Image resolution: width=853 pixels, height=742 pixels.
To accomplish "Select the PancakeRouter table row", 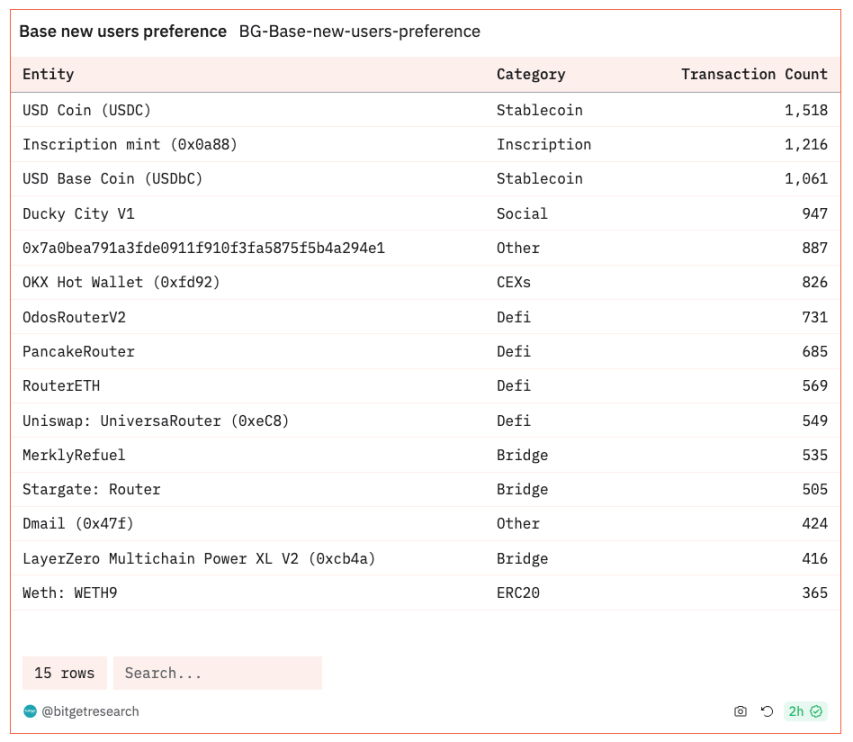I will click(x=425, y=351).
